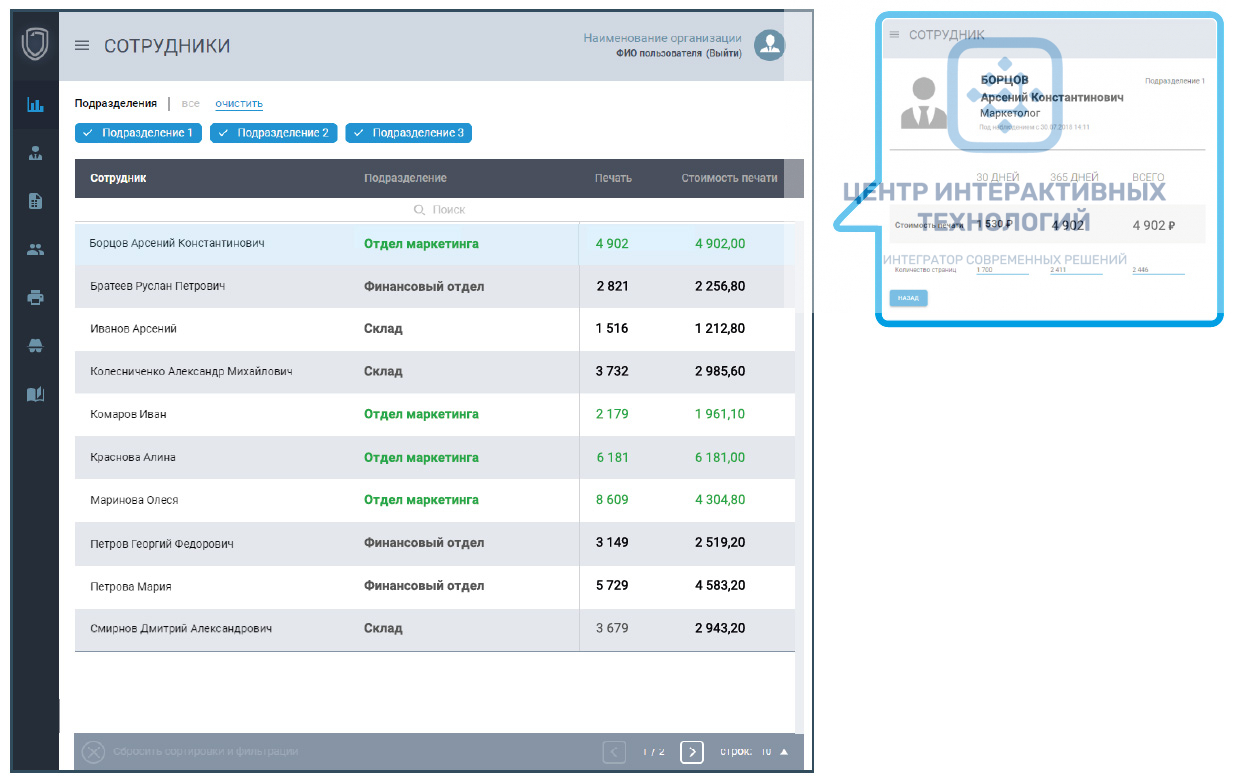Open the printer sidebar icon
The width and height of the screenshot is (1237, 783).
click(35, 297)
